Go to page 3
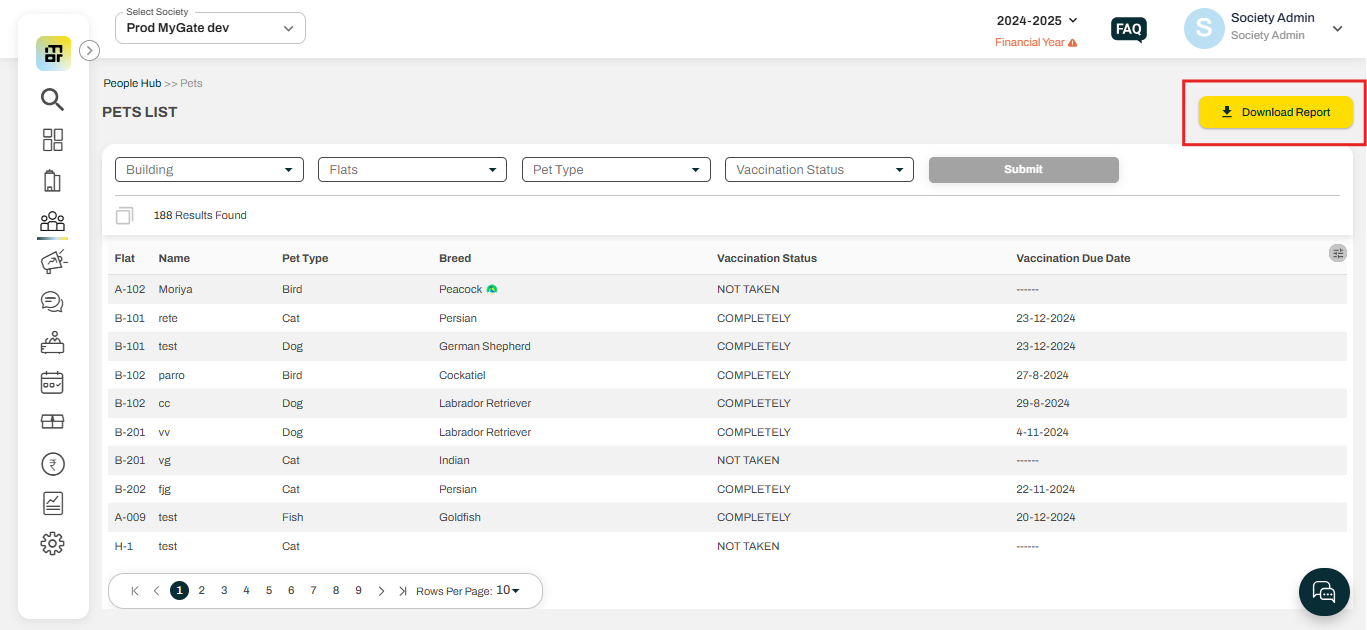This screenshot has height=630, width=1367. point(224,591)
